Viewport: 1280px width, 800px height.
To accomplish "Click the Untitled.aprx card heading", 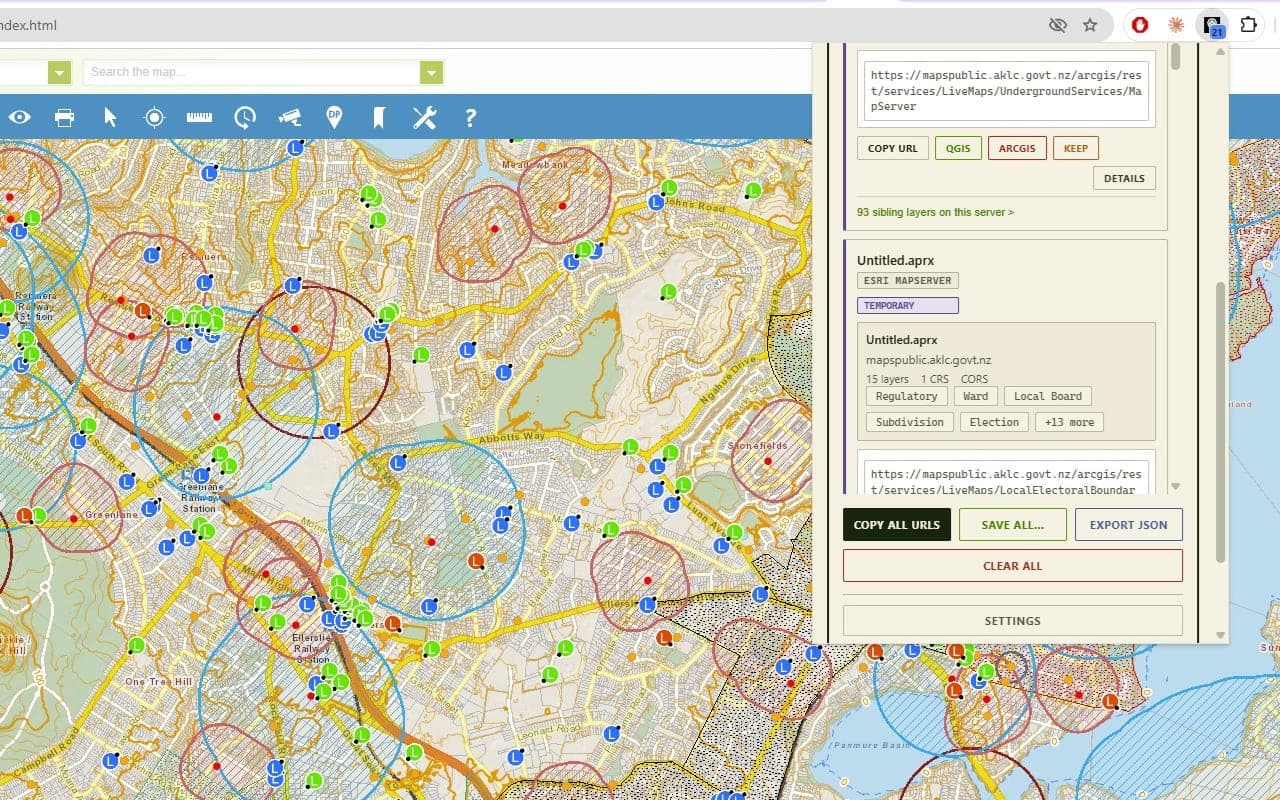I will click(895, 261).
